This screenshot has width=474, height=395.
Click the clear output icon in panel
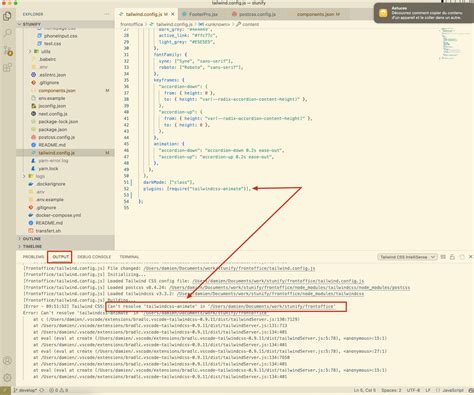coord(443,257)
